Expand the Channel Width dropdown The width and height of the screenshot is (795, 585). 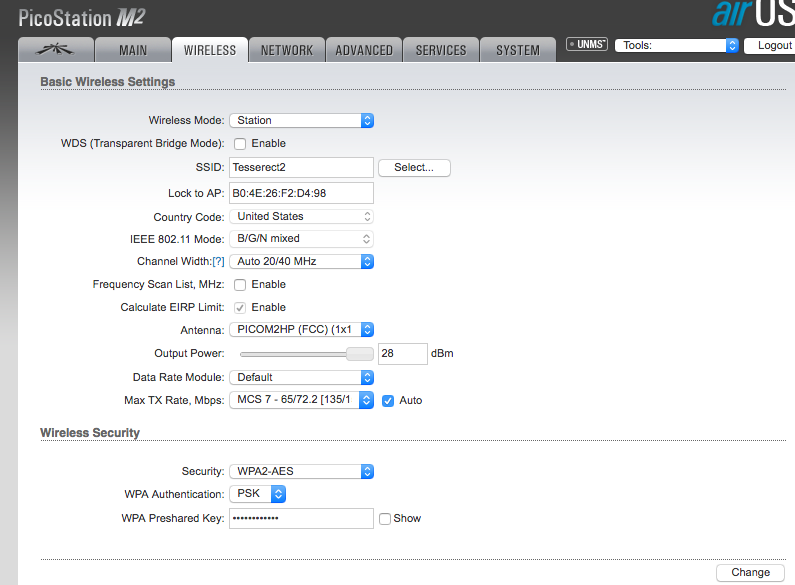pyautogui.click(x=302, y=261)
